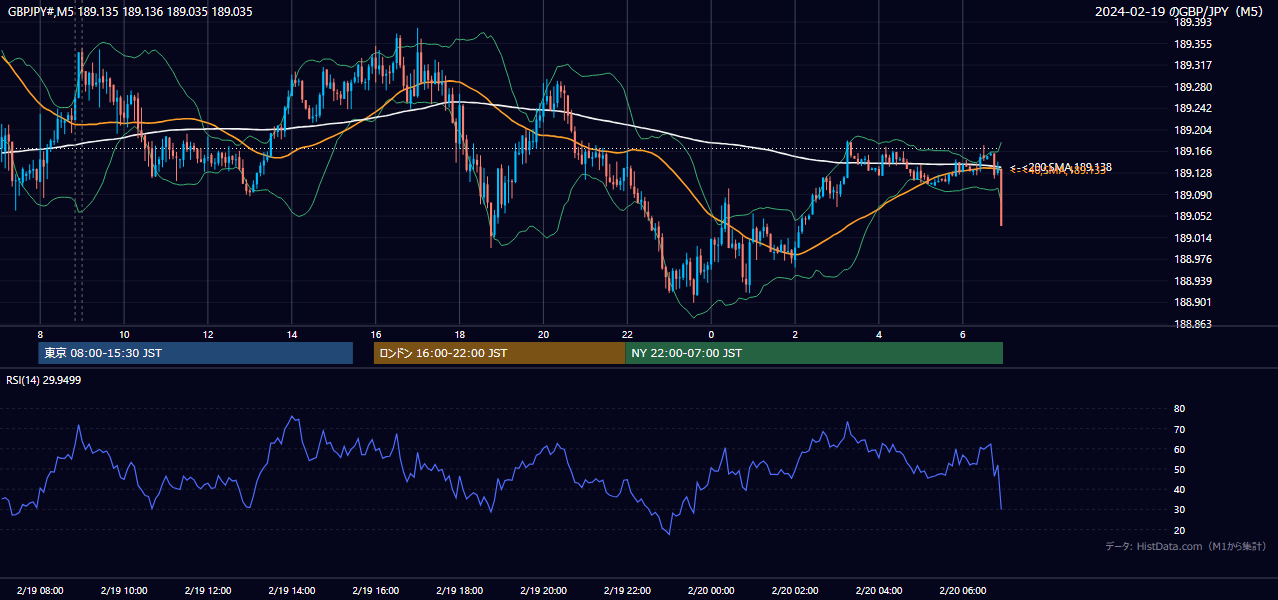Click the 2/20 00:00 time axis label

(711, 591)
